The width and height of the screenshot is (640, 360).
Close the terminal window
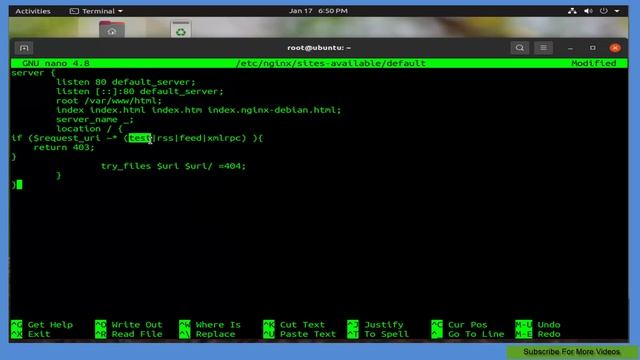(615, 48)
